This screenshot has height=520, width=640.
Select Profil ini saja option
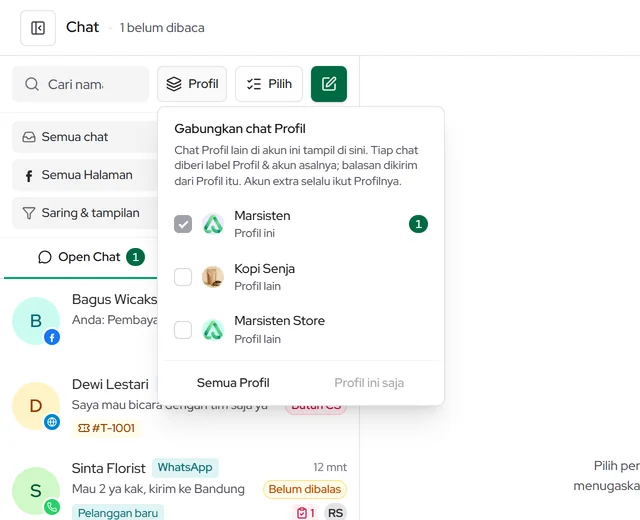(x=369, y=383)
